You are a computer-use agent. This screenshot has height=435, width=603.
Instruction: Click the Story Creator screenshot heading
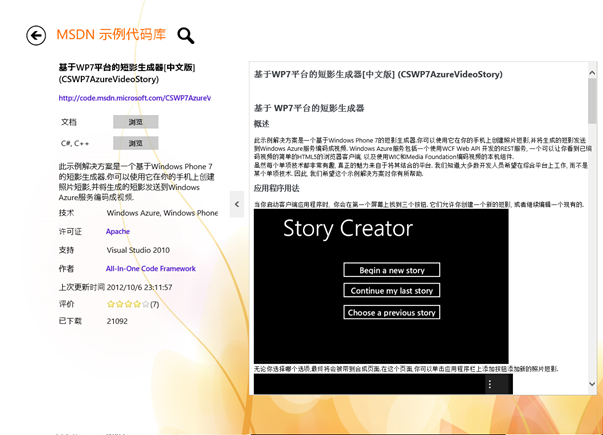click(x=347, y=229)
